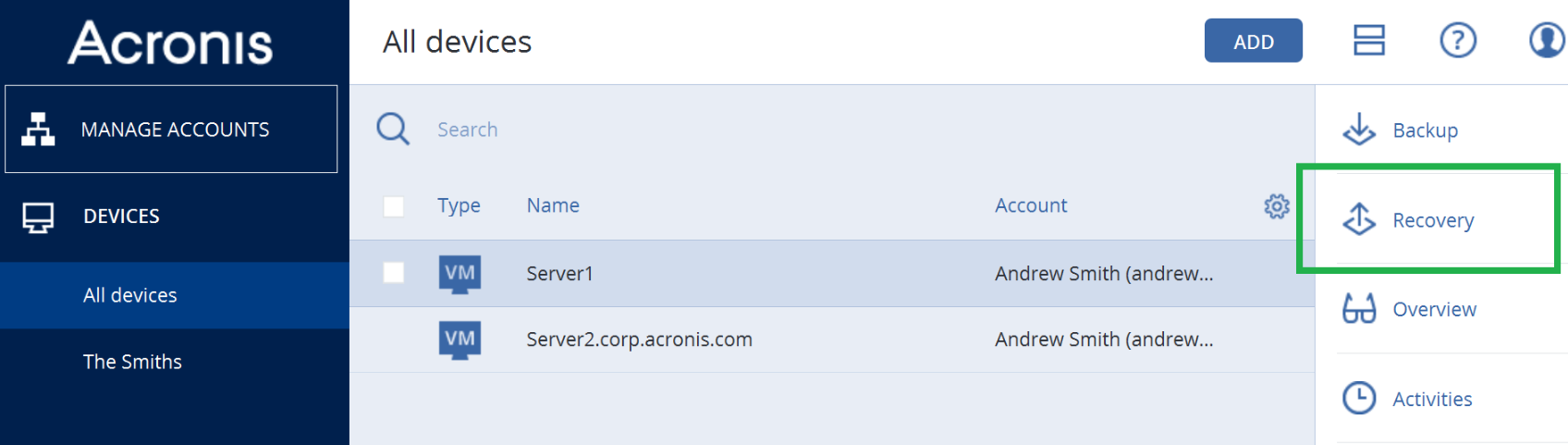
Task: Open the user account profile icon
Action: point(1547,40)
